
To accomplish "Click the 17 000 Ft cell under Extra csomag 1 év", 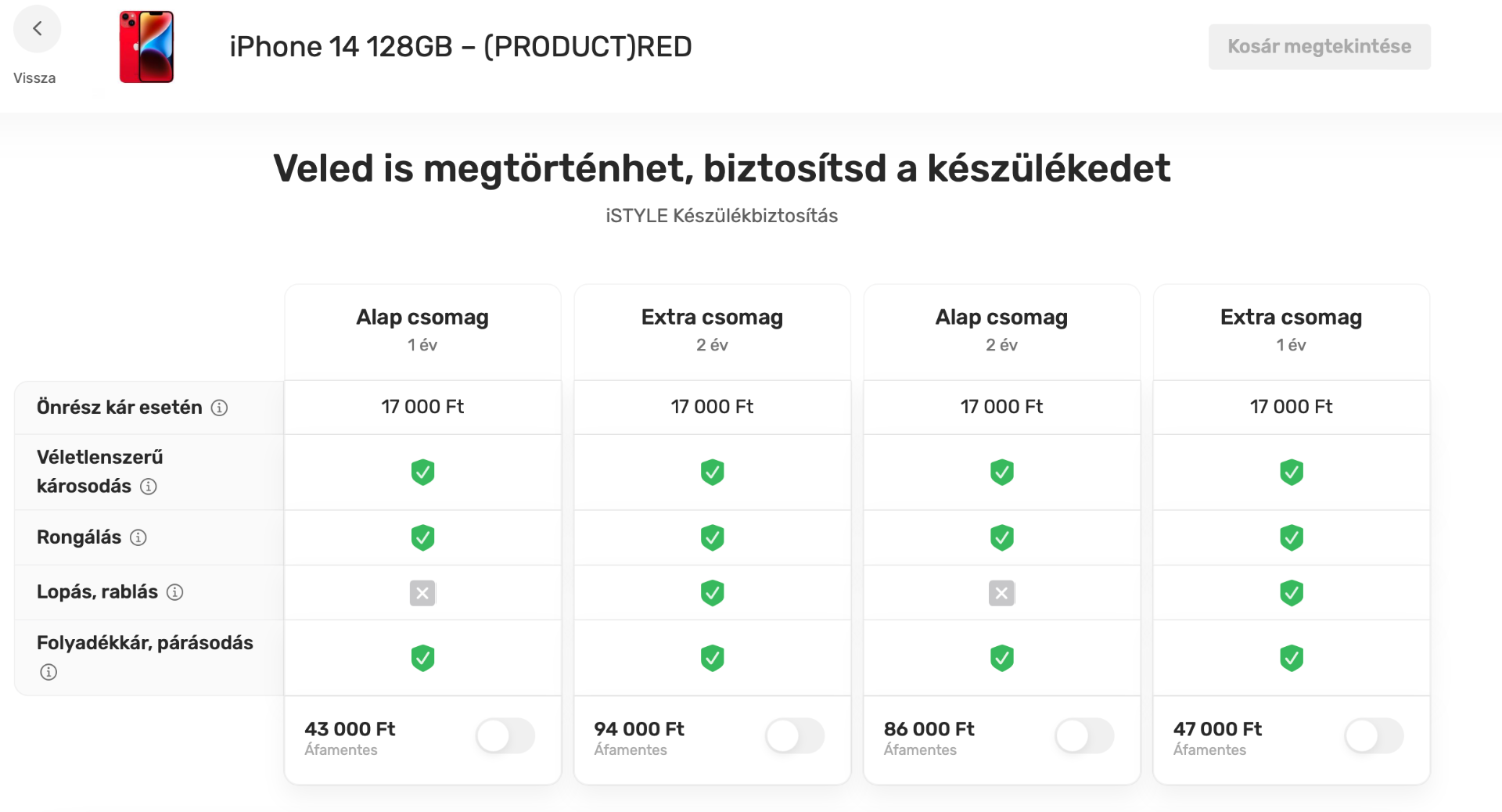I will [1291, 407].
